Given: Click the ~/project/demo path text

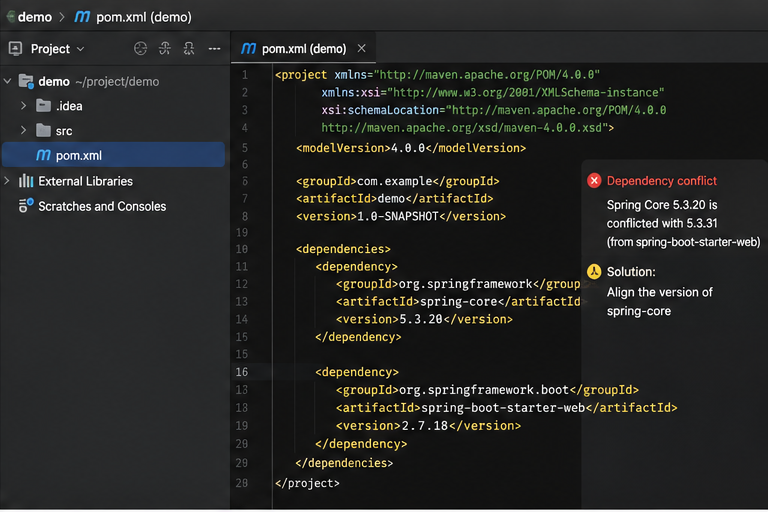Looking at the screenshot, I should (x=117, y=82).
